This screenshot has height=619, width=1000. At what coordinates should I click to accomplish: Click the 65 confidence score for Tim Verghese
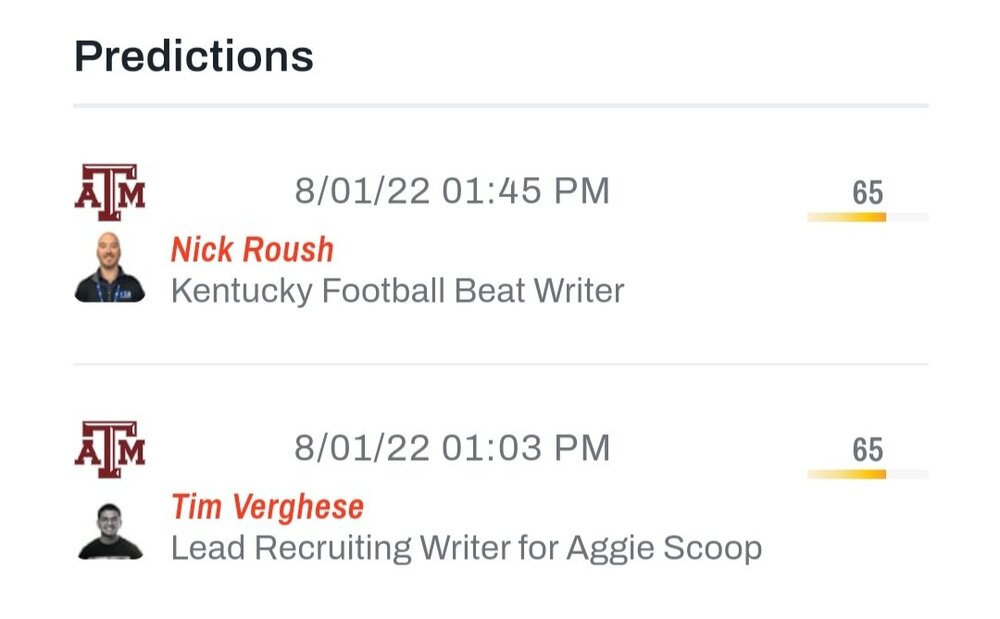[x=867, y=450]
